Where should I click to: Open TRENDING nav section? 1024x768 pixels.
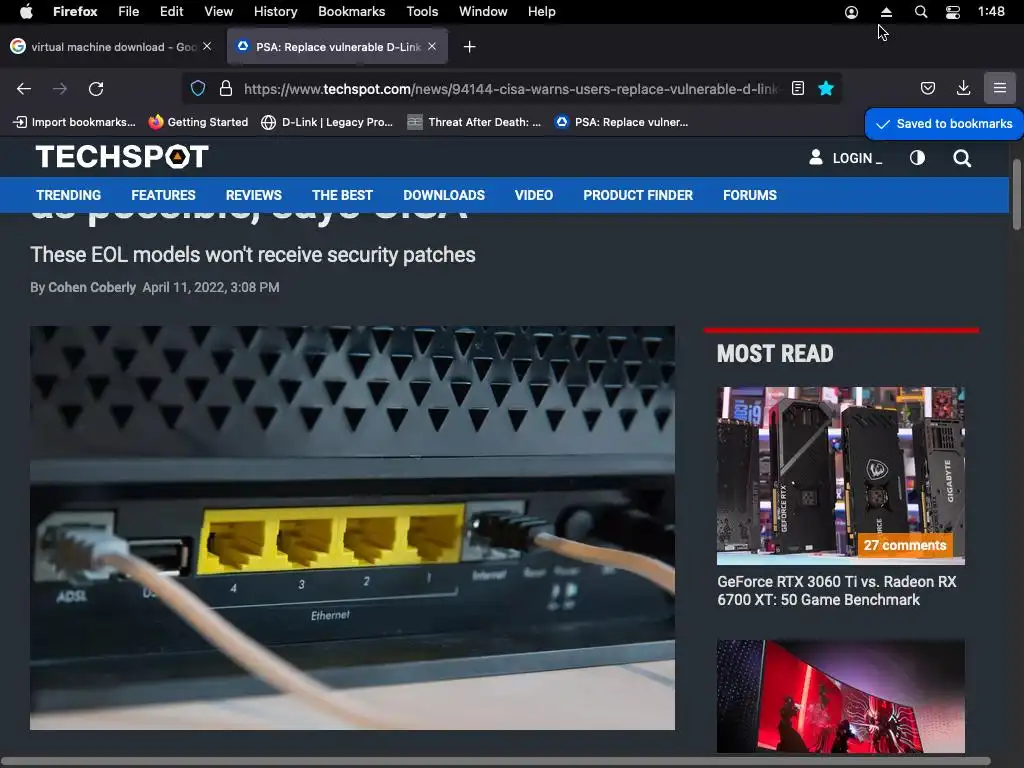coord(69,195)
